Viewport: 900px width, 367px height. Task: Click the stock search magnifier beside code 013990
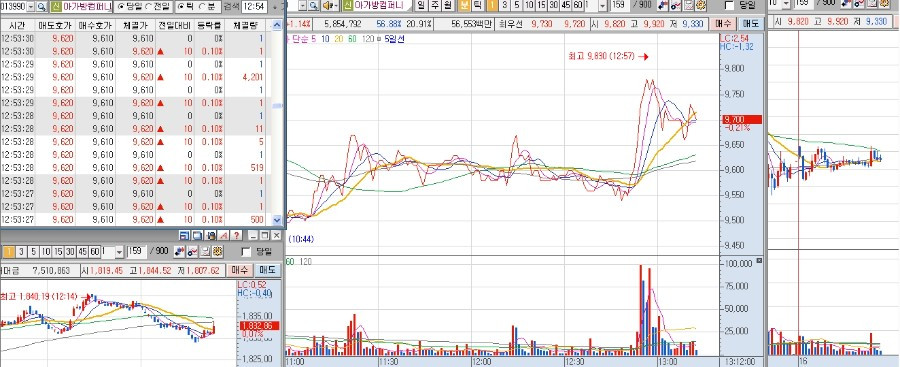41,6
